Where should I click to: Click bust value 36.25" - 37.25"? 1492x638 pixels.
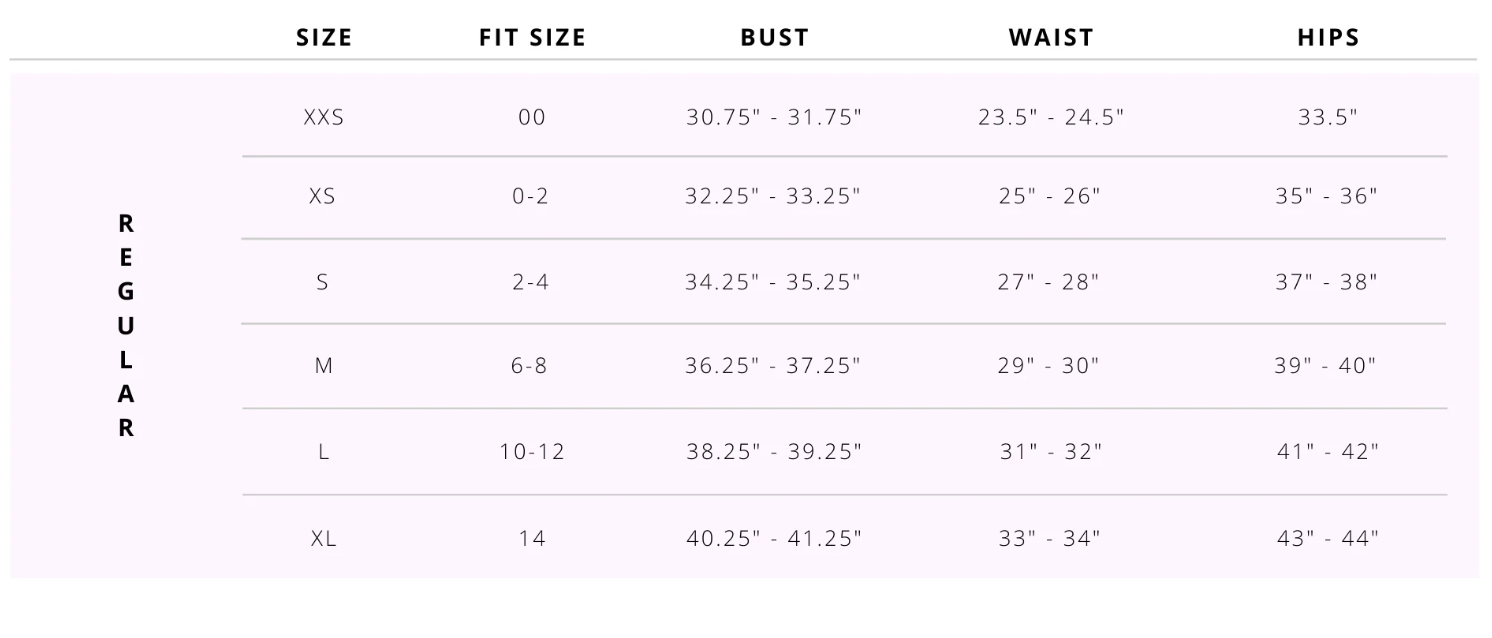tap(773, 366)
